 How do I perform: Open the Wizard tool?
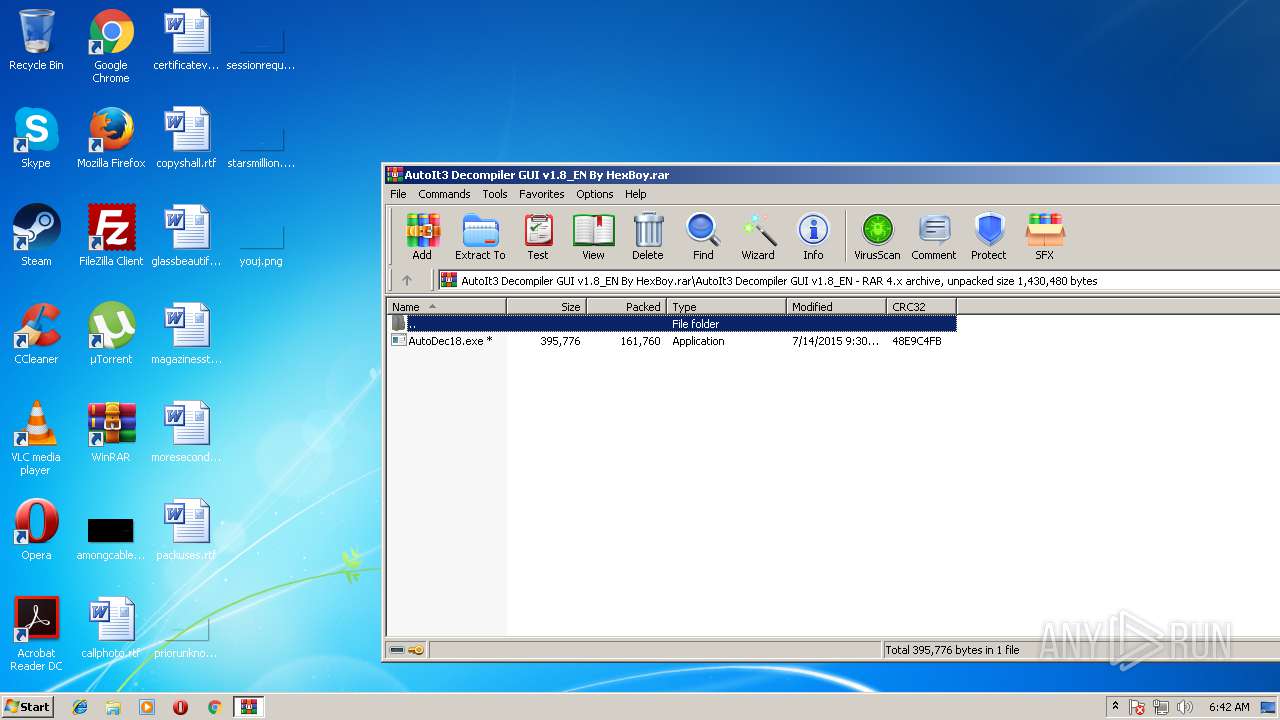tap(758, 237)
